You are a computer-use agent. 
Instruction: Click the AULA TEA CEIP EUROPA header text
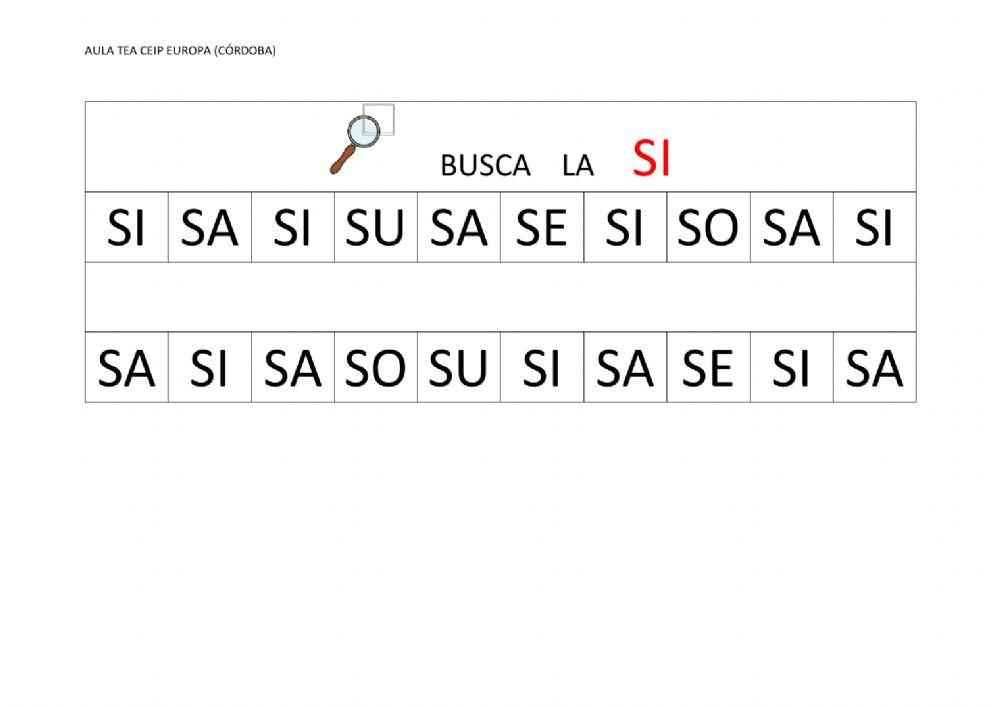coord(180,50)
